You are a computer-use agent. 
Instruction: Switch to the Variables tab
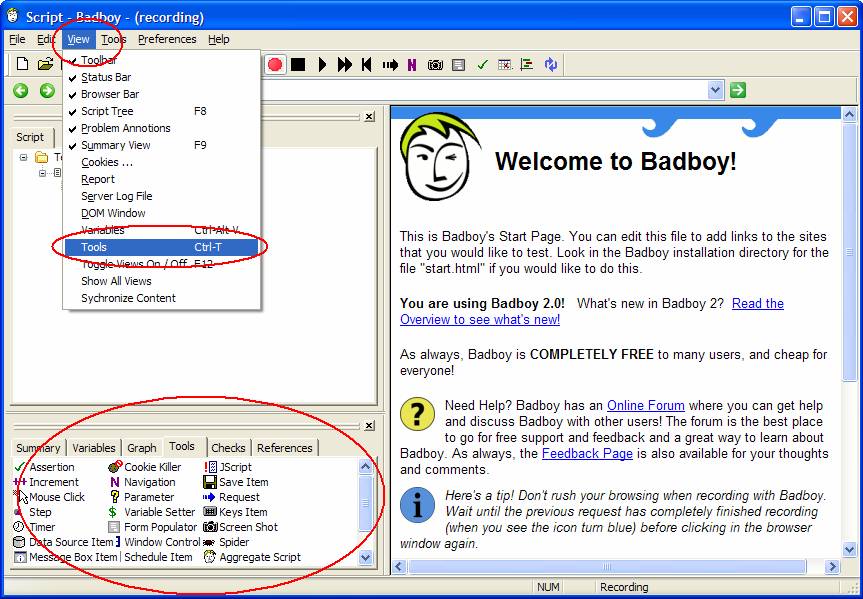[94, 448]
